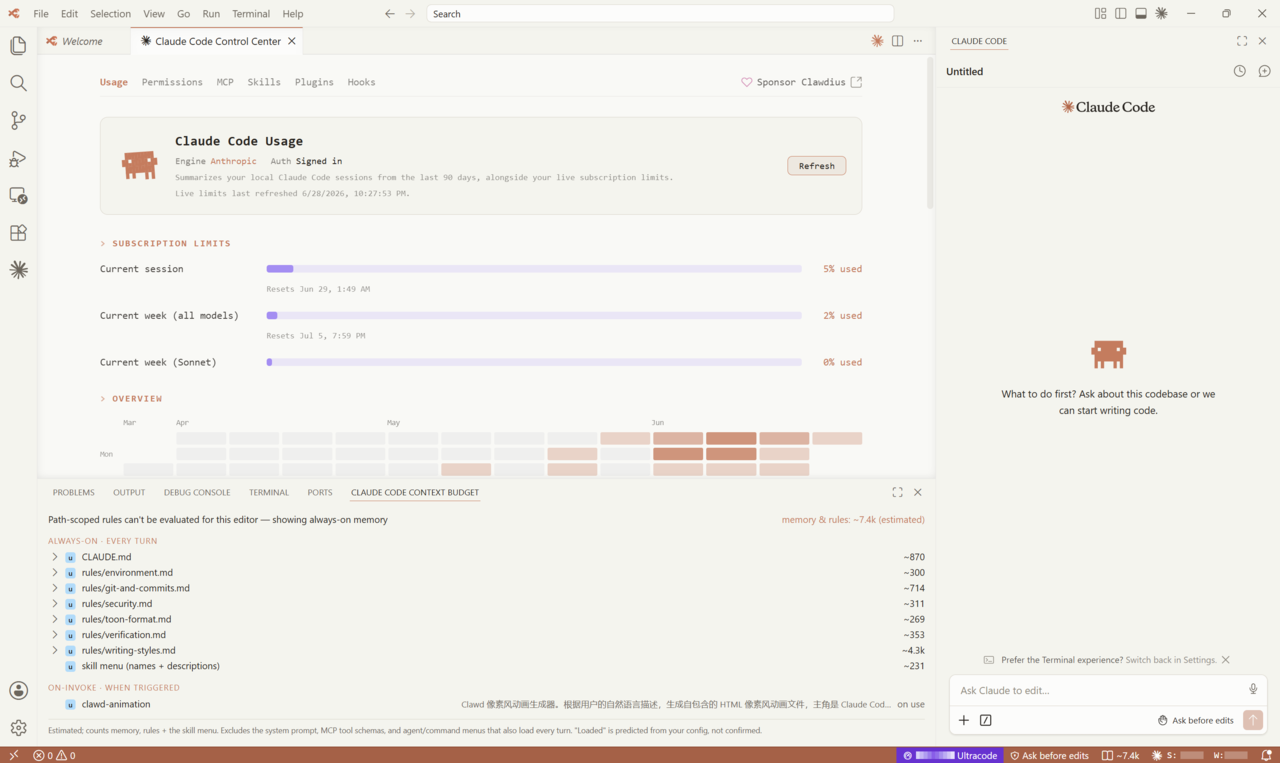Image resolution: width=1280 pixels, height=763 pixels.
Task: Focus the Ask Claude to edit input
Action: coord(1100,690)
